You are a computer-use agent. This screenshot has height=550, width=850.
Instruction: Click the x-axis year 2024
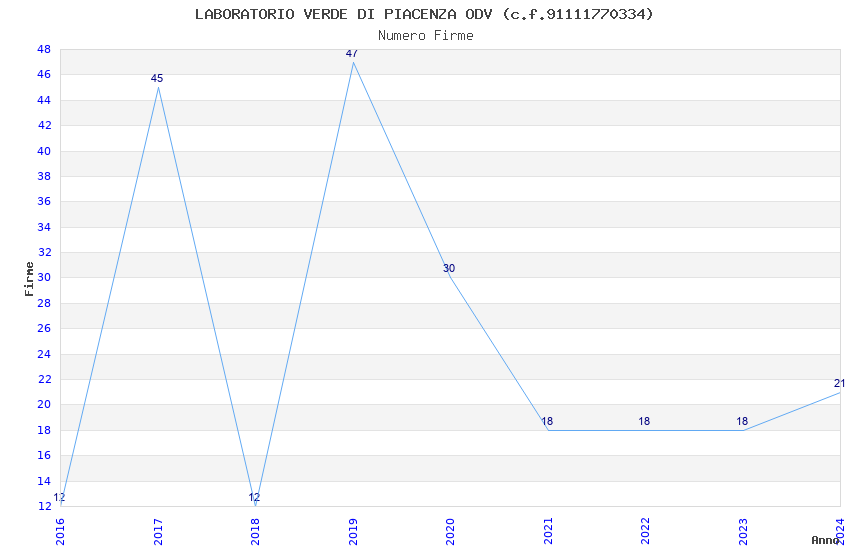coord(840,532)
